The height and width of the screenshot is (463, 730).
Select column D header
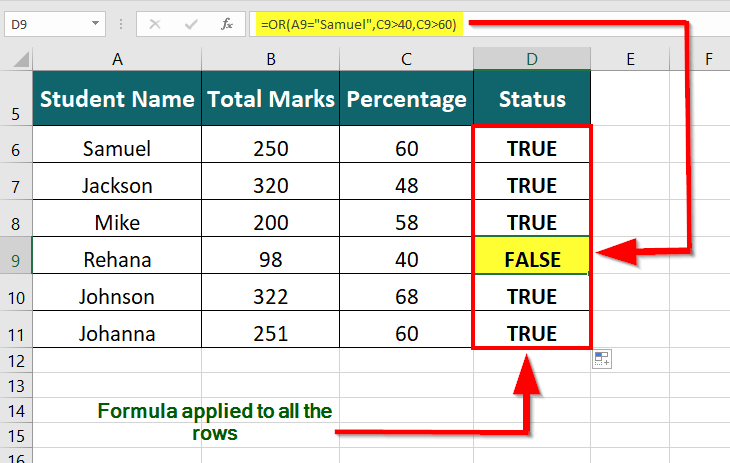[x=532, y=59]
